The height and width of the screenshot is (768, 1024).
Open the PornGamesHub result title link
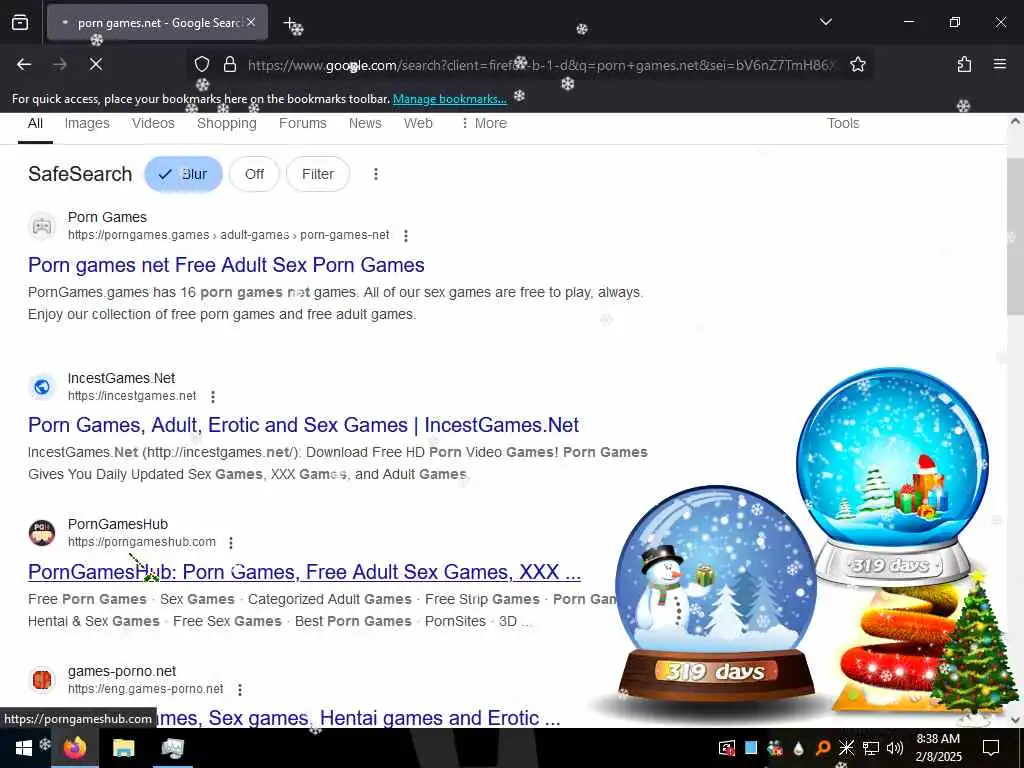(x=304, y=572)
